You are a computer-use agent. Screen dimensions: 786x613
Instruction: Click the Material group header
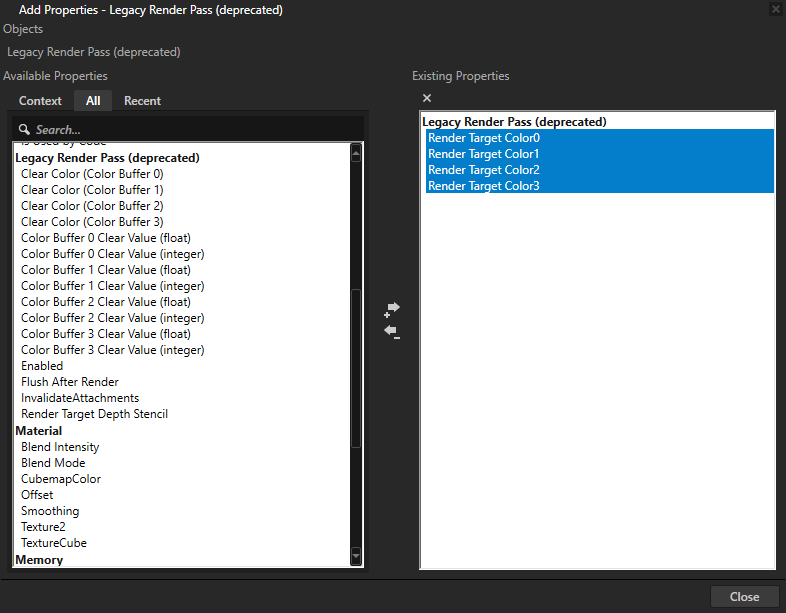[x=39, y=431]
